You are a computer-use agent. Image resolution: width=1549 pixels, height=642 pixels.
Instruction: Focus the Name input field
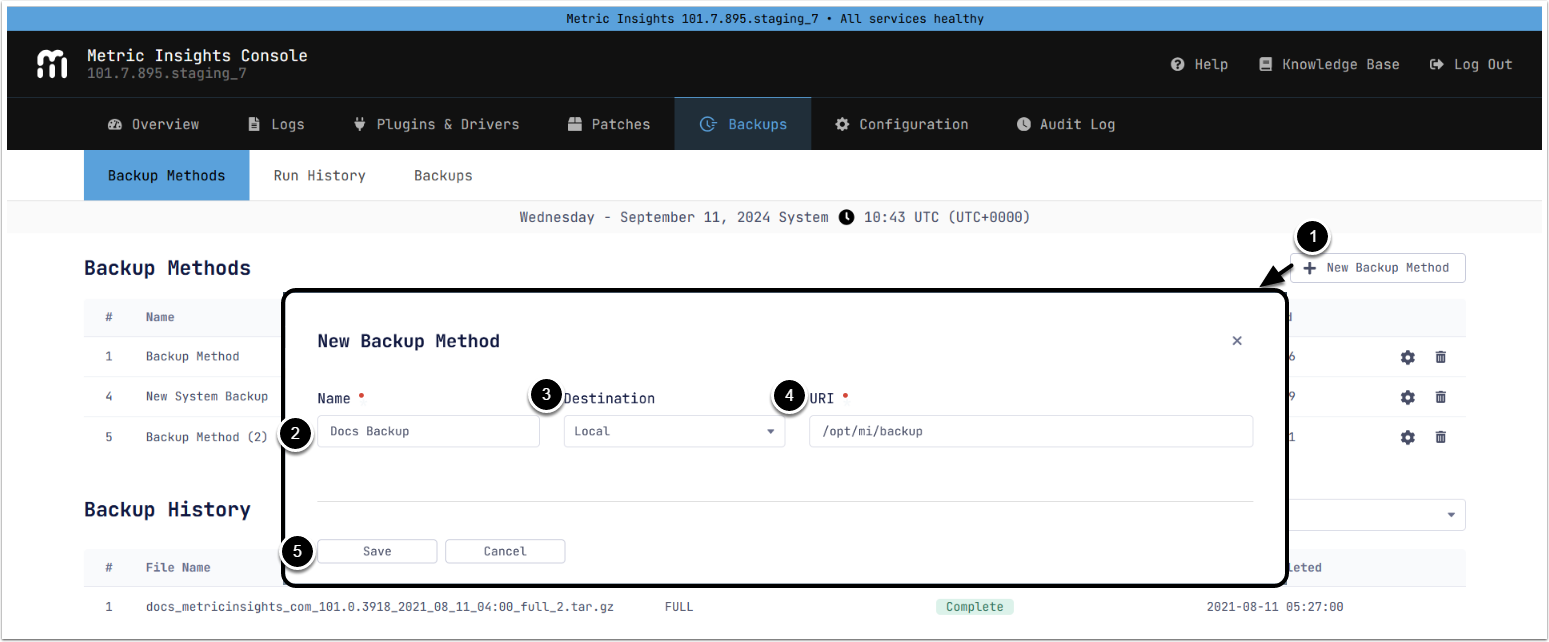[x=428, y=431]
